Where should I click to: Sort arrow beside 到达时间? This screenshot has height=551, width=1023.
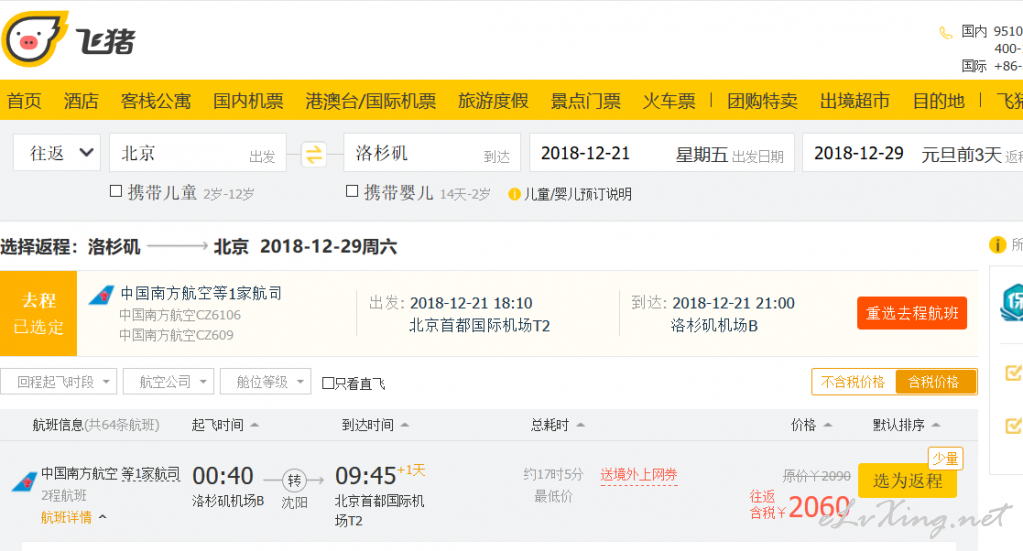click(405, 425)
